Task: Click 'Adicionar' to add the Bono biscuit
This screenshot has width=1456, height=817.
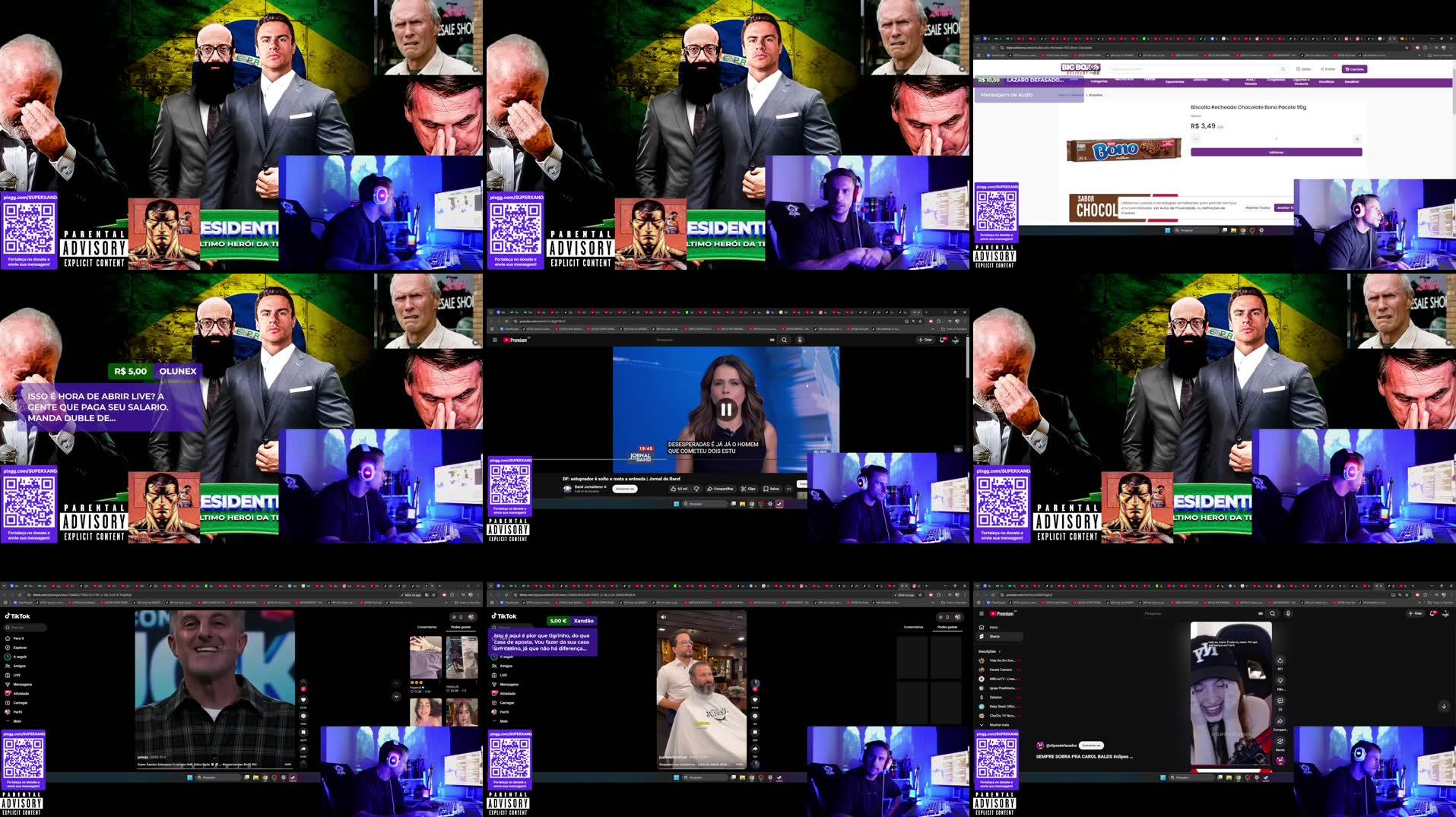Action: (1276, 152)
